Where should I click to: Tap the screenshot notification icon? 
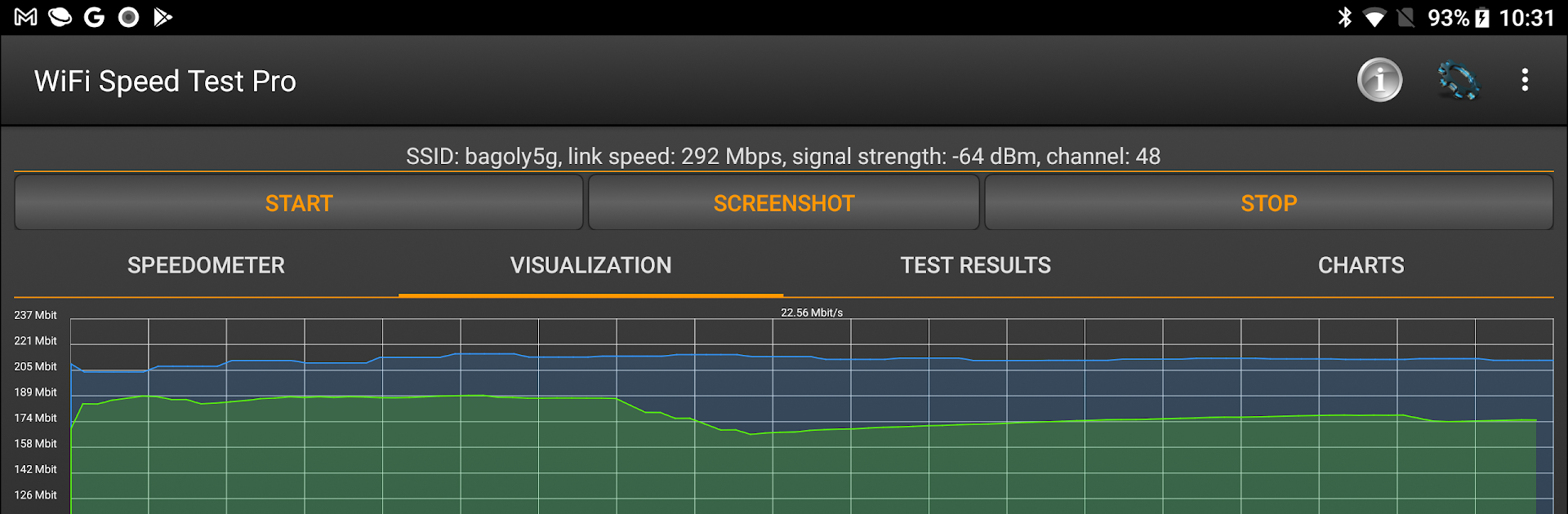click(128, 16)
